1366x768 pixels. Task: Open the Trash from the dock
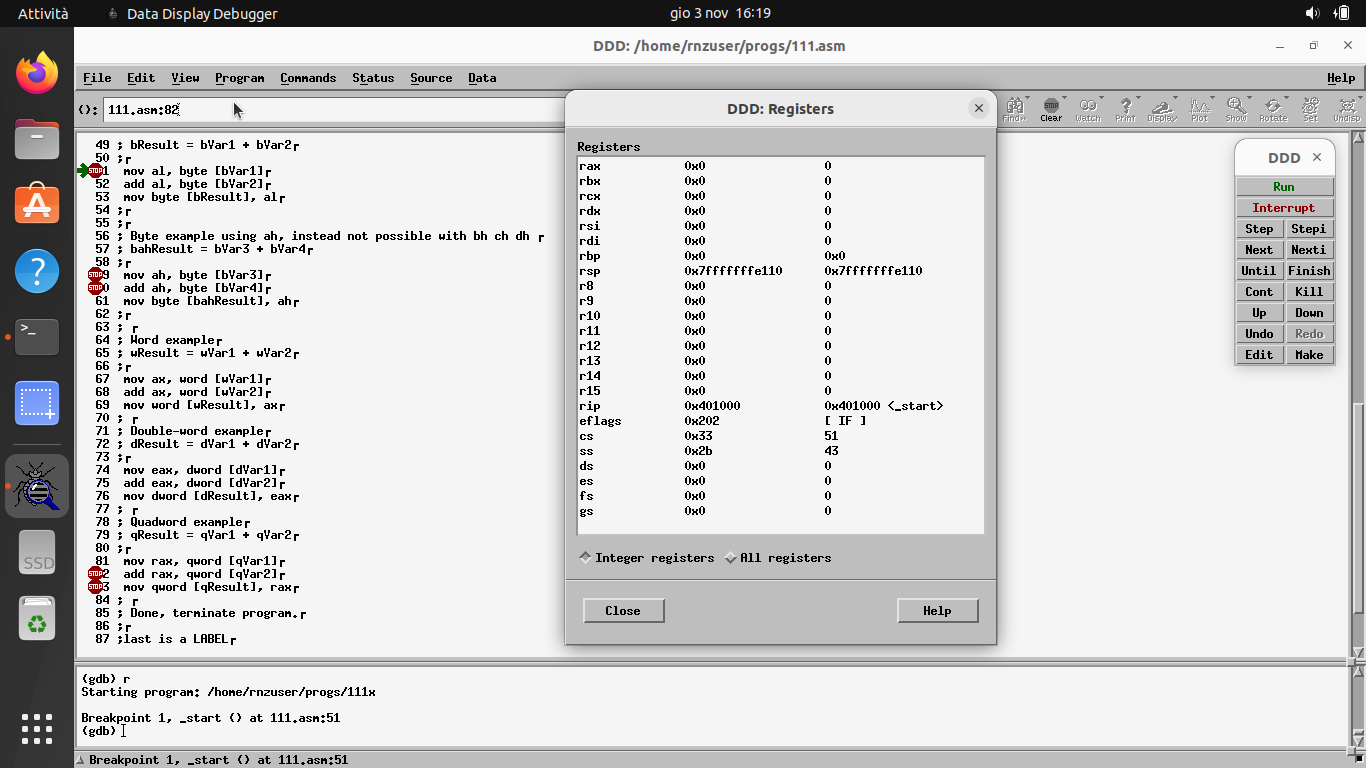pos(37,620)
